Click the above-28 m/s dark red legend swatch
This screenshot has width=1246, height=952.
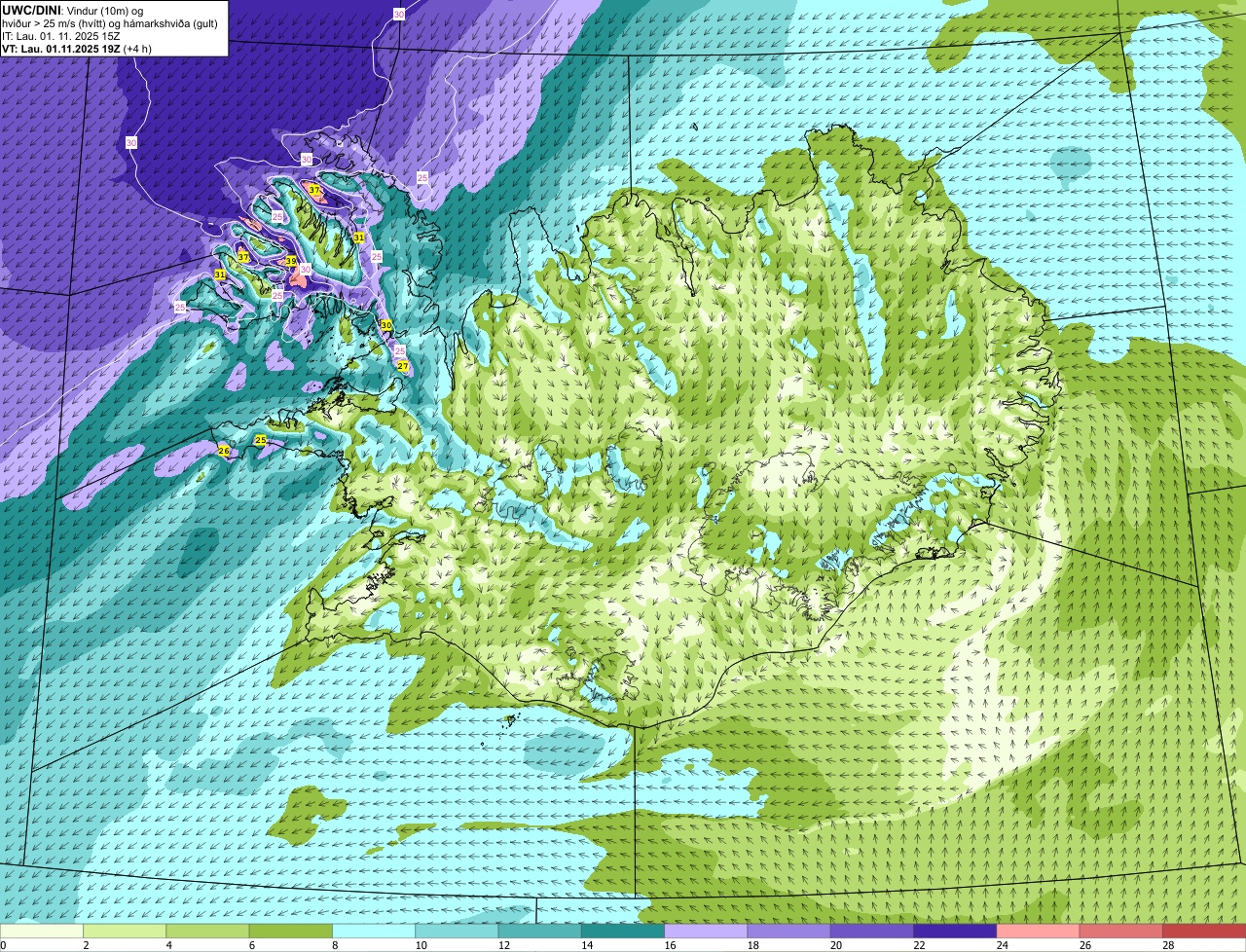tap(1204, 931)
